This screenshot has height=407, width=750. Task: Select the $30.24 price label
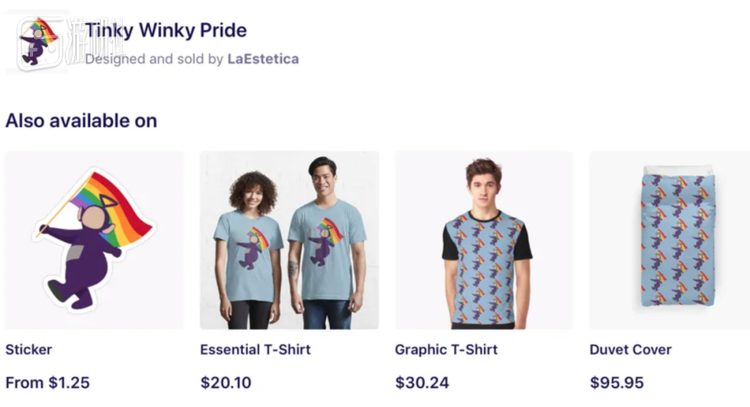(x=422, y=382)
